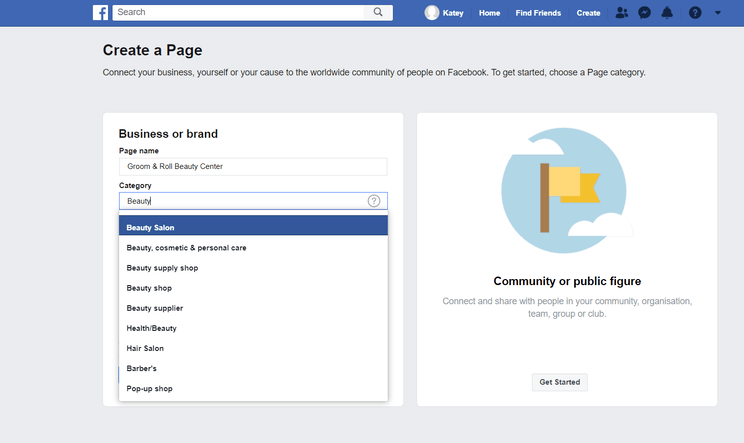Click Katey's profile avatar
Viewport: 744px width, 443px height.
[x=432, y=13]
